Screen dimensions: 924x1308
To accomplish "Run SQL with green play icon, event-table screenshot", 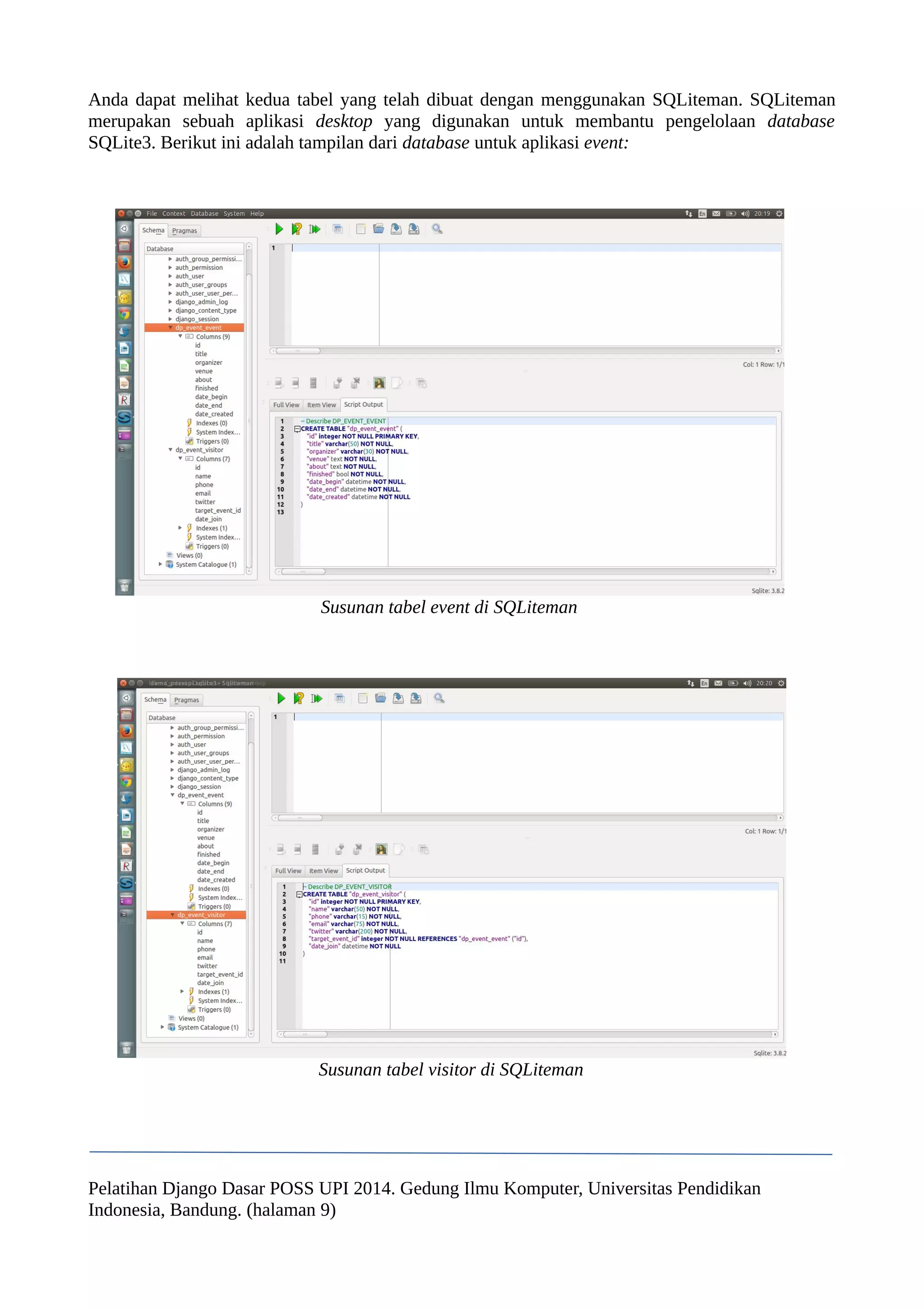I will click(279, 229).
